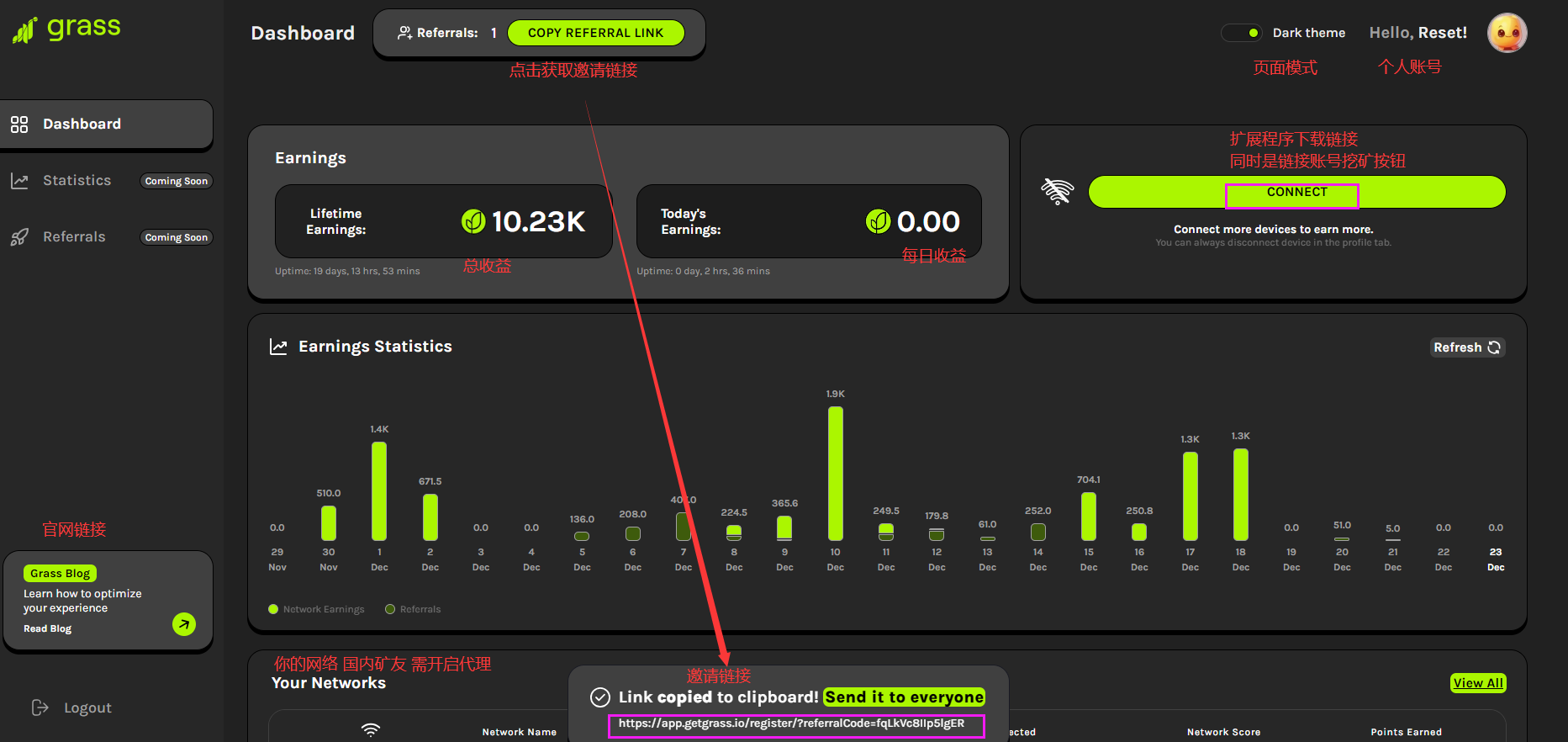This screenshot has width=1568, height=742.
Task: Open the user avatar profile
Action: pos(1507,33)
